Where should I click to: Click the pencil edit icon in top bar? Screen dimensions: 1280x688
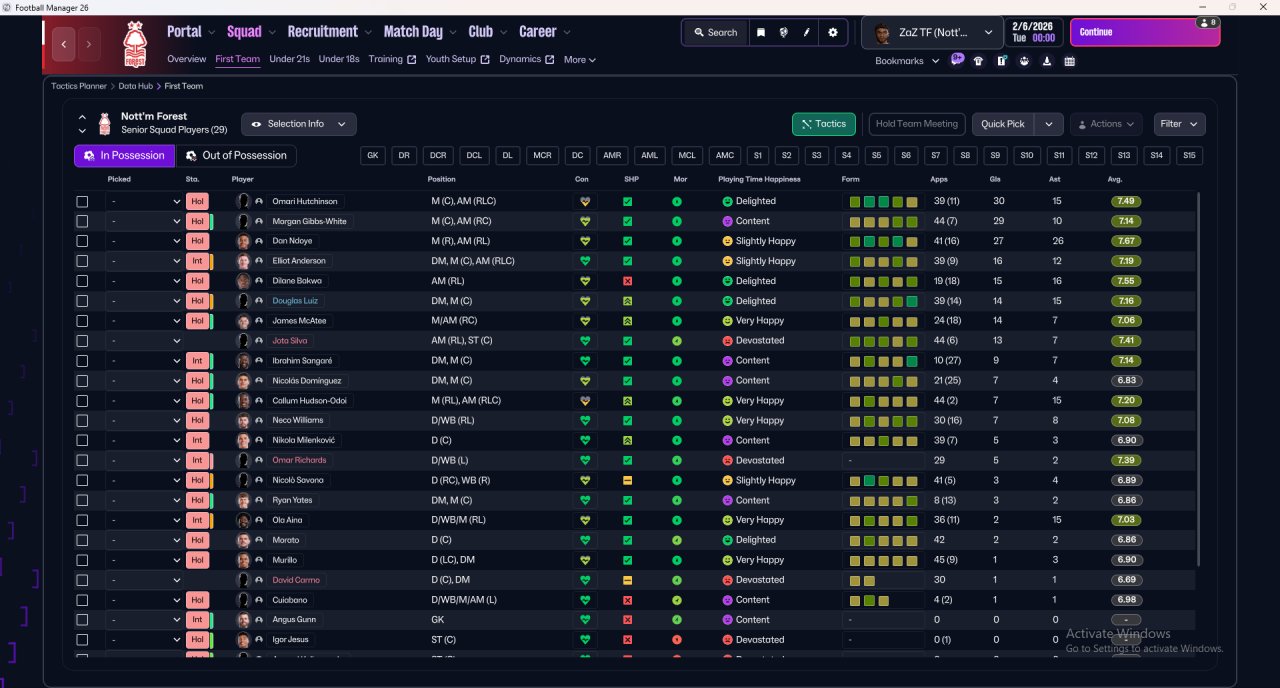[x=807, y=32]
